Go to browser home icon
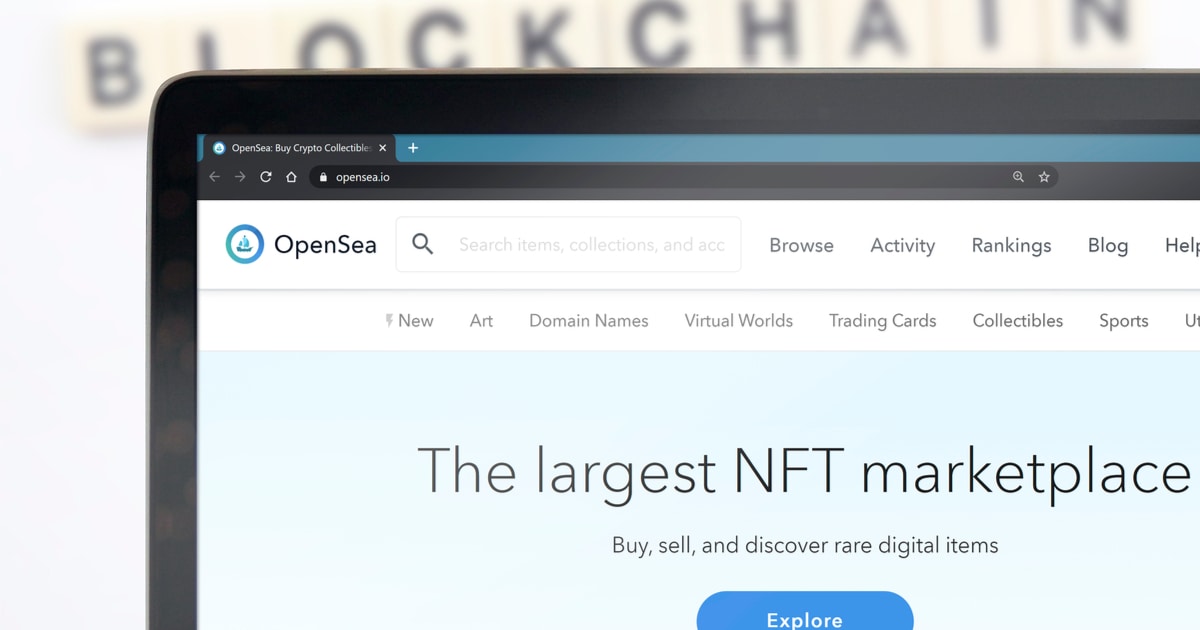Image resolution: width=1200 pixels, height=630 pixels. click(291, 177)
